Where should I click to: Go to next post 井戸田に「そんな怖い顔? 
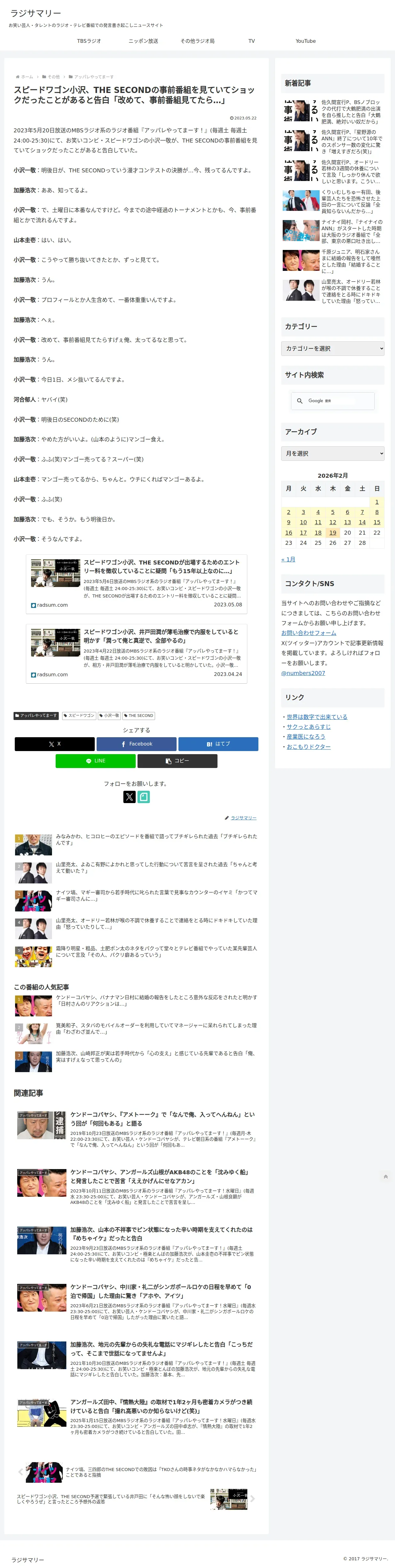(x=136, y=1499)
